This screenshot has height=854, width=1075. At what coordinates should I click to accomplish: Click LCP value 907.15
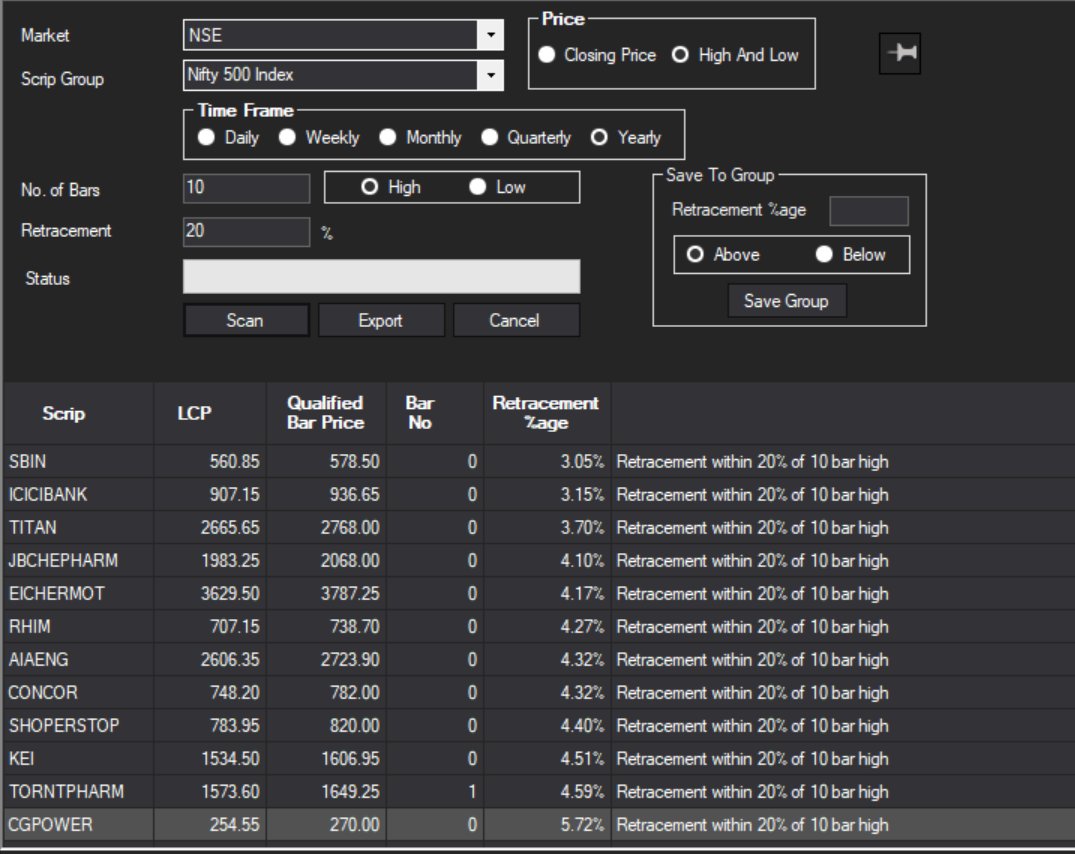[x=234, y=494]
